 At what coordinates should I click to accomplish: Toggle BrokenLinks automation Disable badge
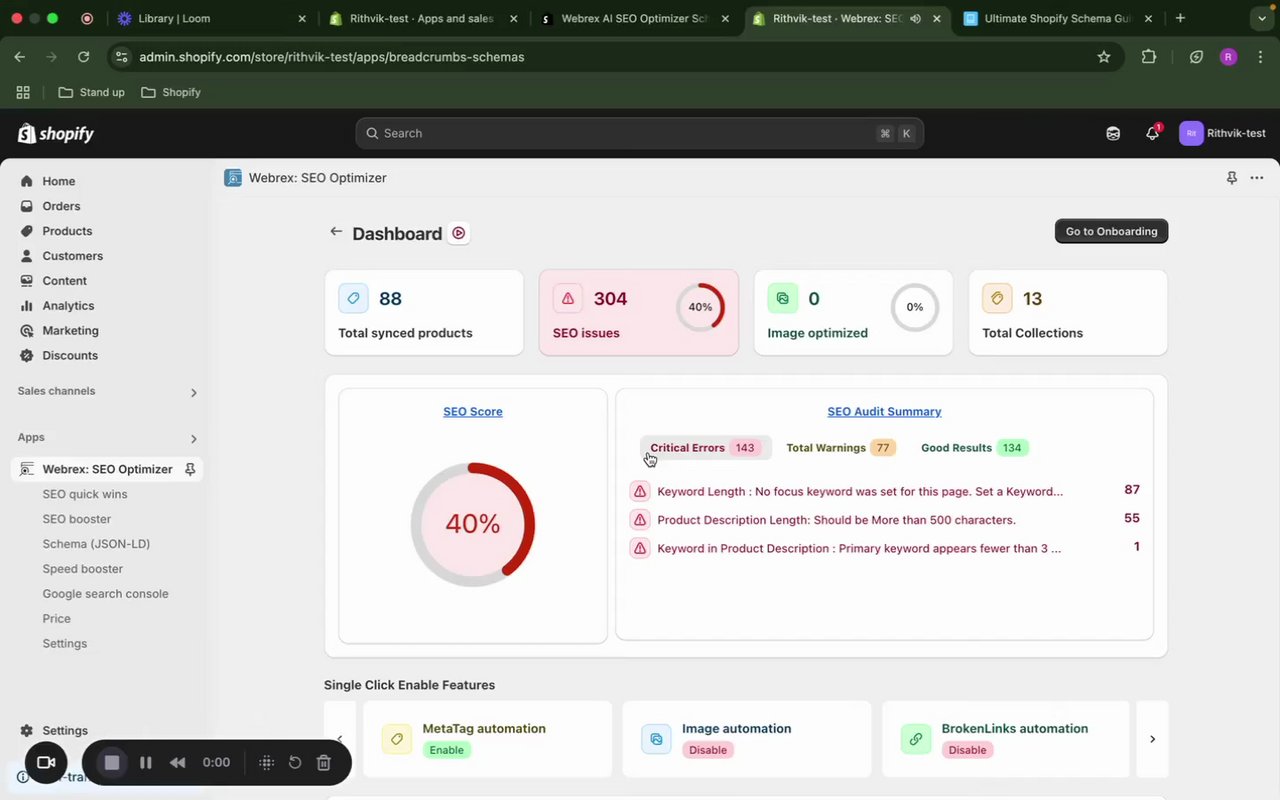(967, 750)
